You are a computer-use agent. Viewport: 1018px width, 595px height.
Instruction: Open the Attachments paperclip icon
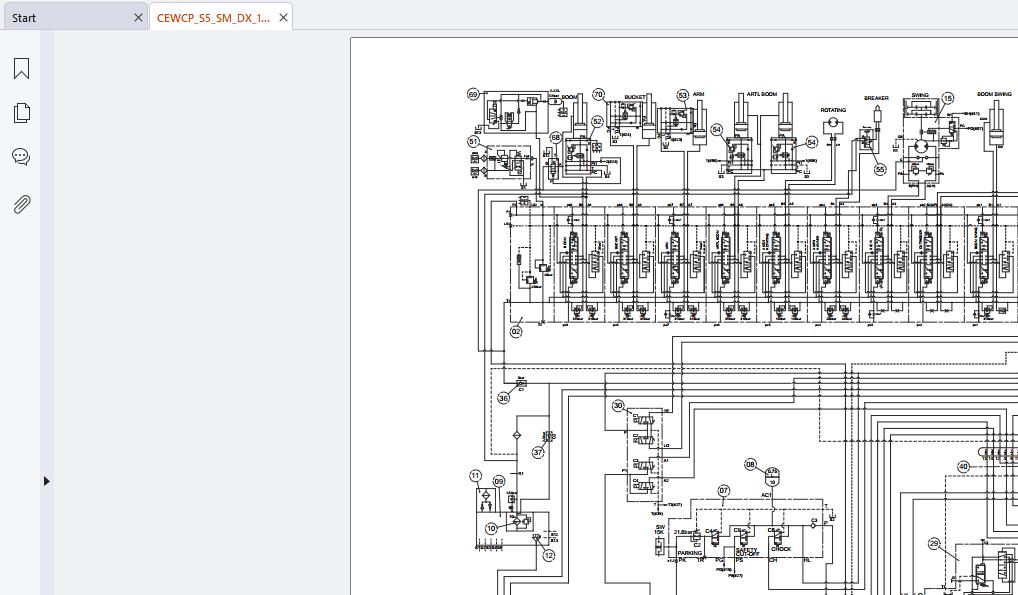click(21, 205)
